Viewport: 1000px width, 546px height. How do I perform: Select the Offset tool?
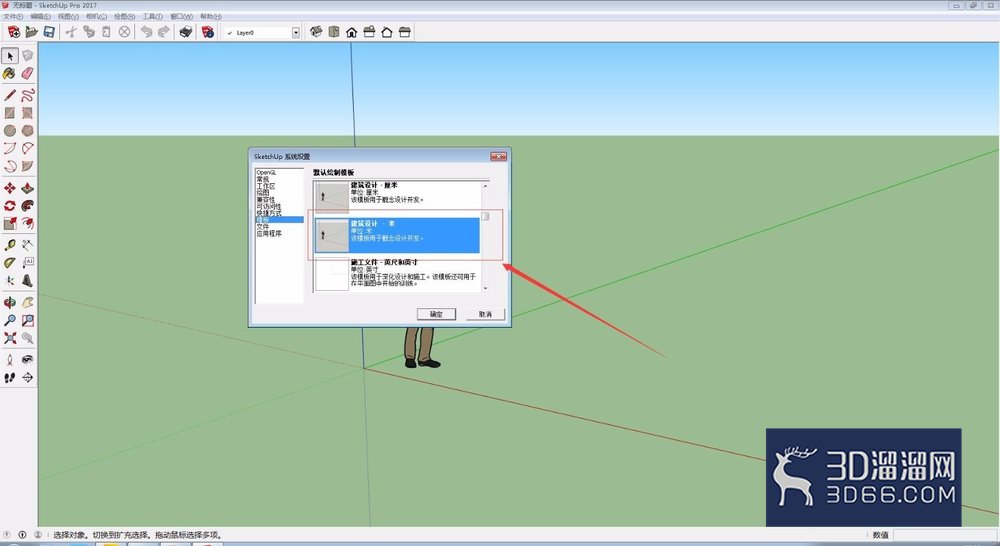[x=27, y=223]
